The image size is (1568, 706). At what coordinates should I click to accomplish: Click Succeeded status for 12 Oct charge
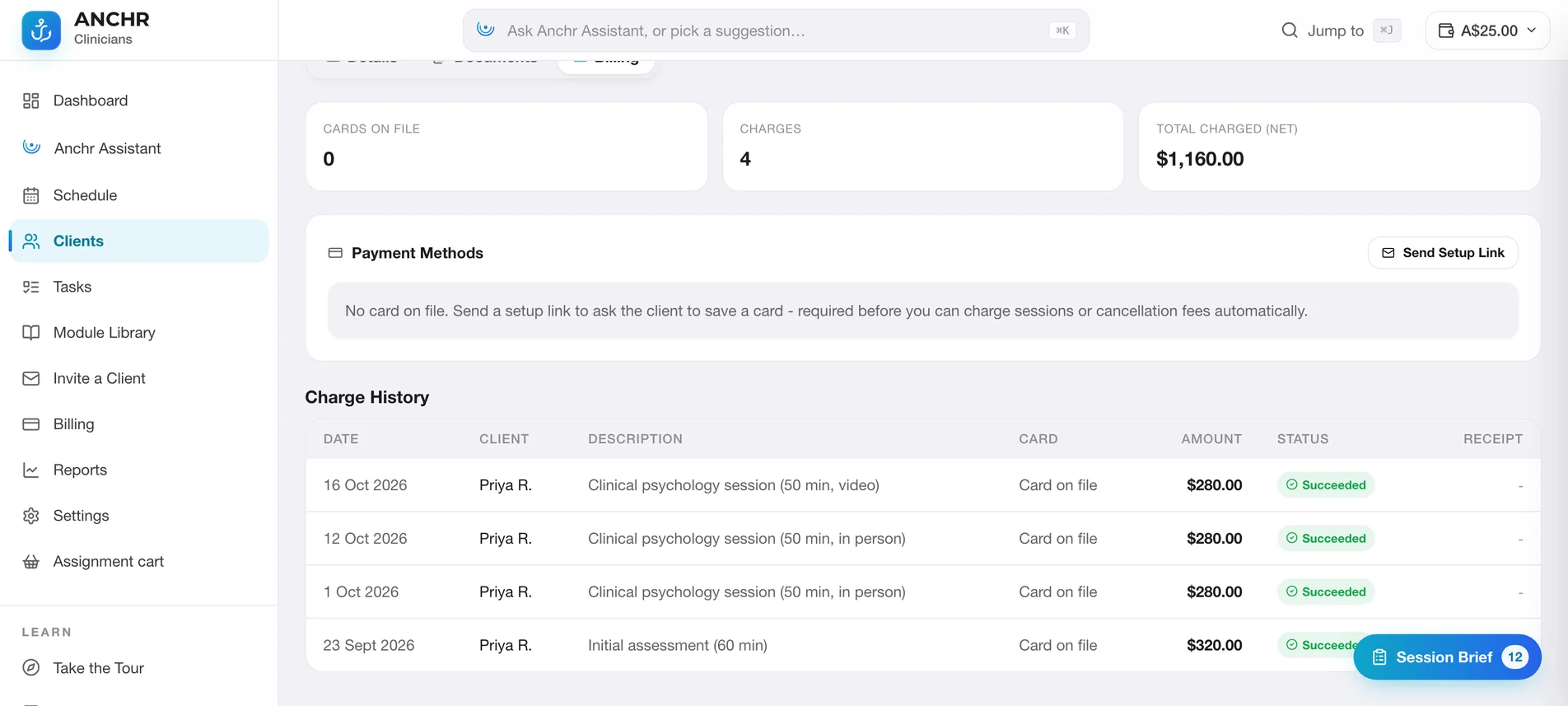click(1326, 539)
